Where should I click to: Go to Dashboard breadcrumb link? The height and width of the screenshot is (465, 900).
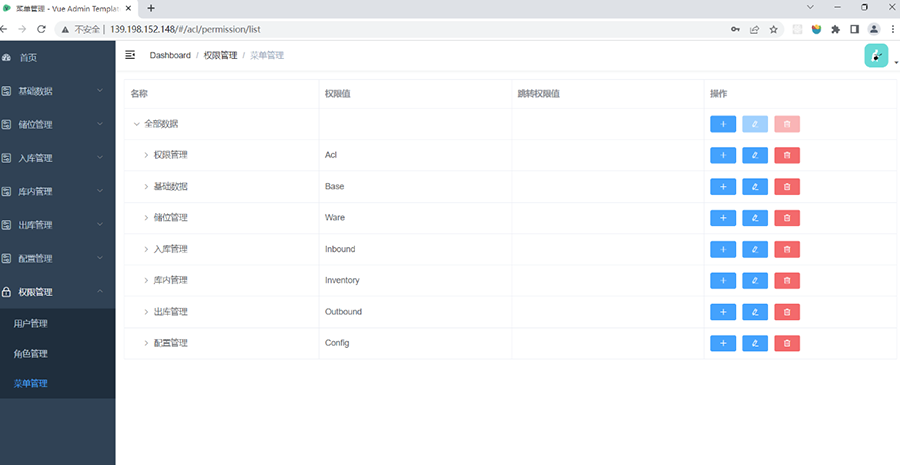pos(170,55)
